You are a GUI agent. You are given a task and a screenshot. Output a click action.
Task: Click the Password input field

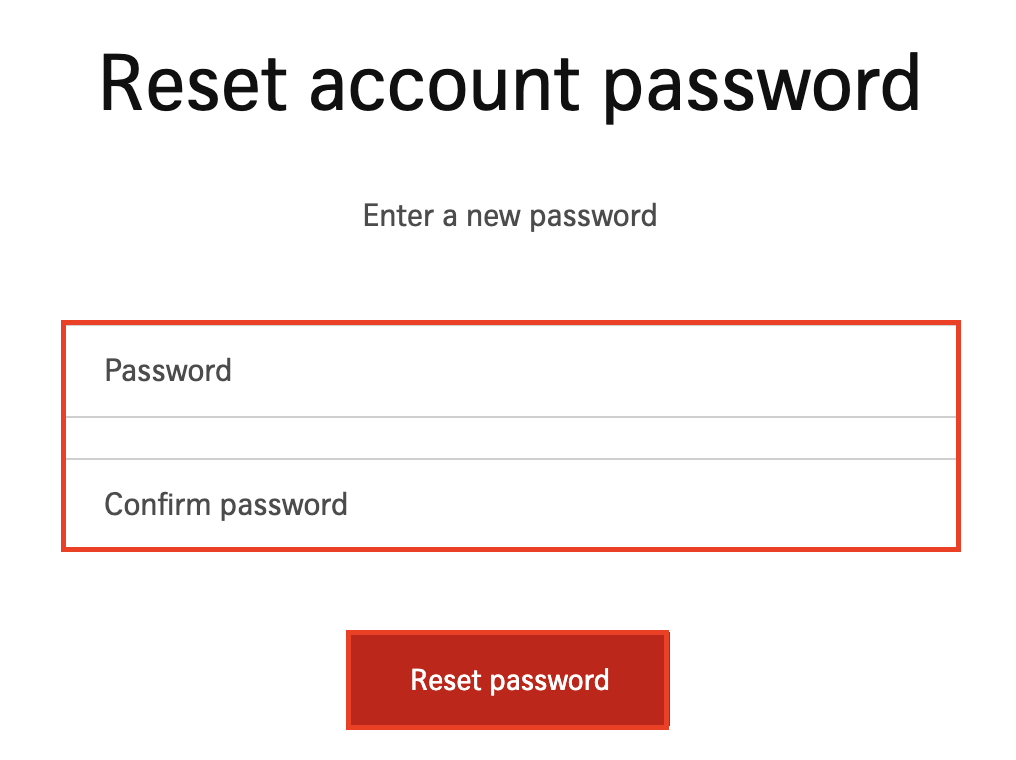pyautogui.click(x=510, y=371)
